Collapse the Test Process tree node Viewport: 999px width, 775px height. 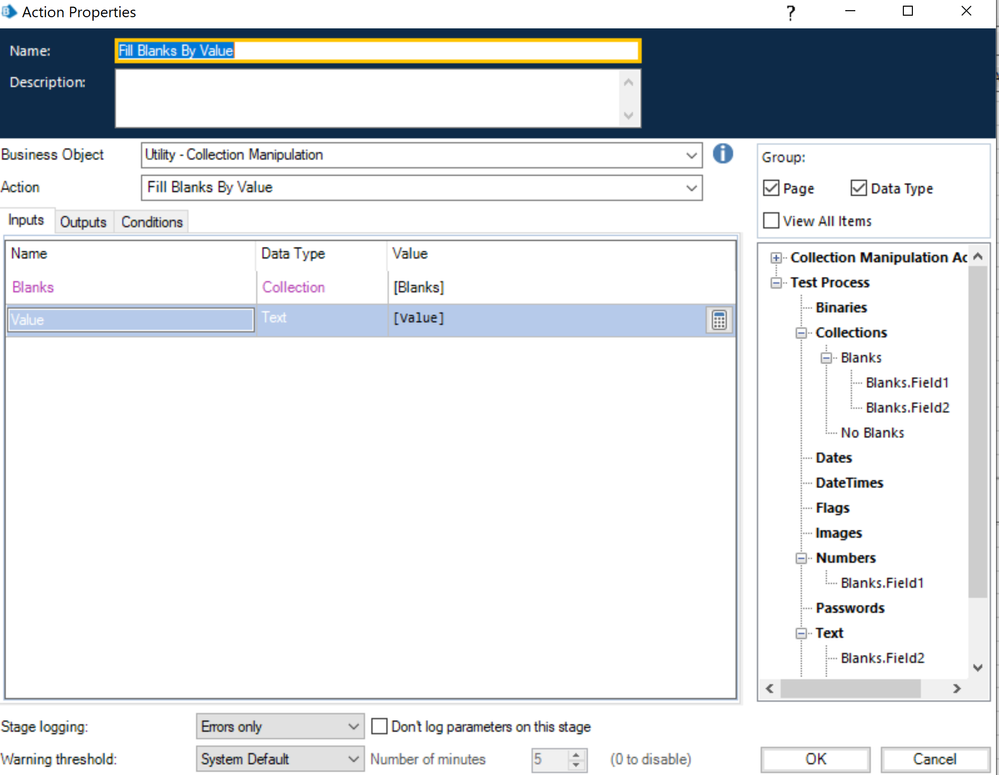(776, 283)
